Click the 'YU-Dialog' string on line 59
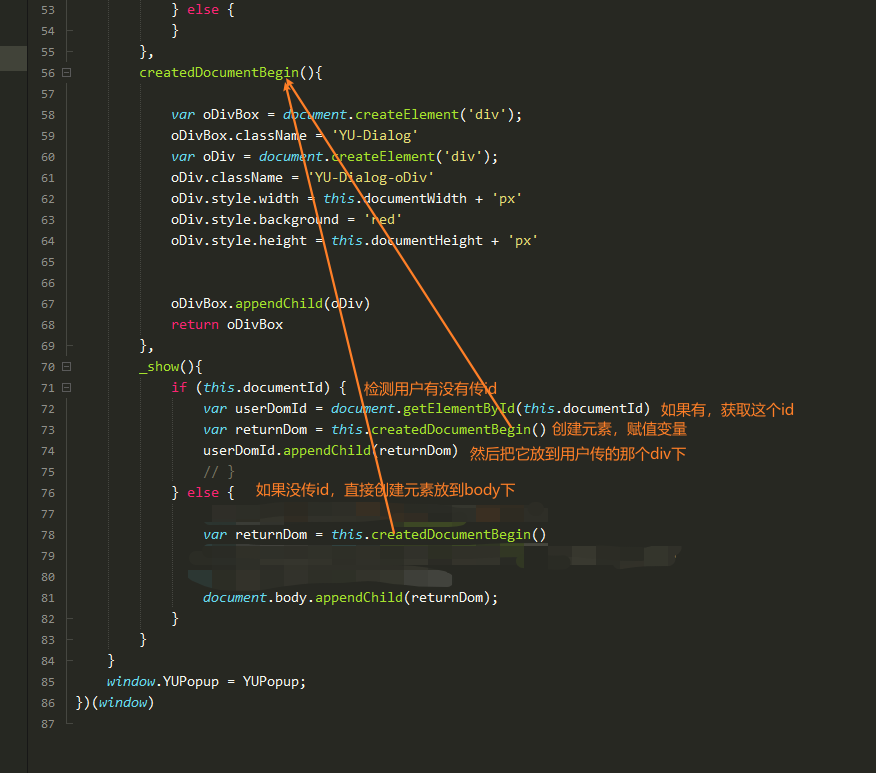876x773 pixels. [x=375, y=136]
